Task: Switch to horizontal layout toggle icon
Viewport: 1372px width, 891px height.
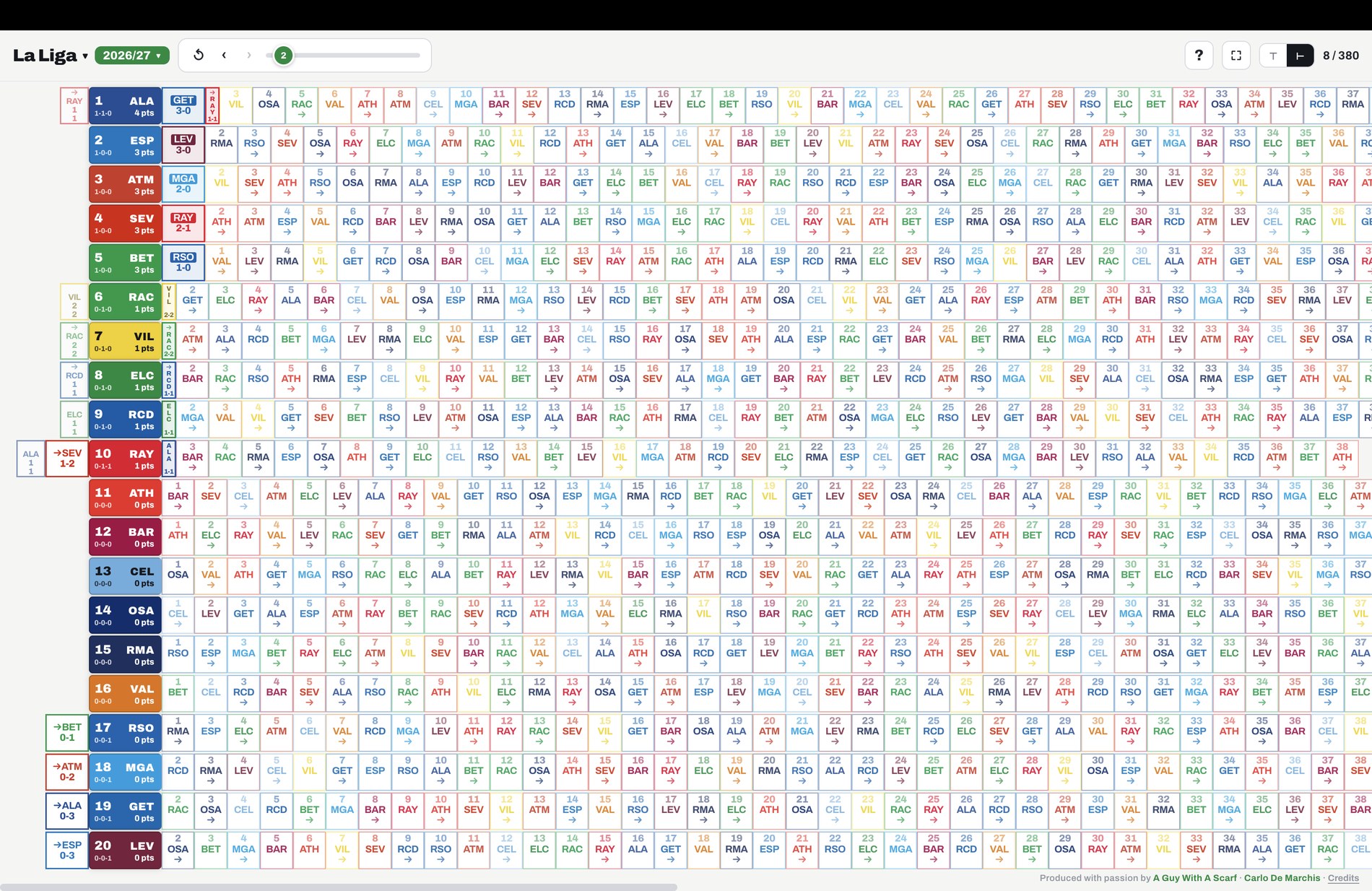Action: pos(1300,56)
